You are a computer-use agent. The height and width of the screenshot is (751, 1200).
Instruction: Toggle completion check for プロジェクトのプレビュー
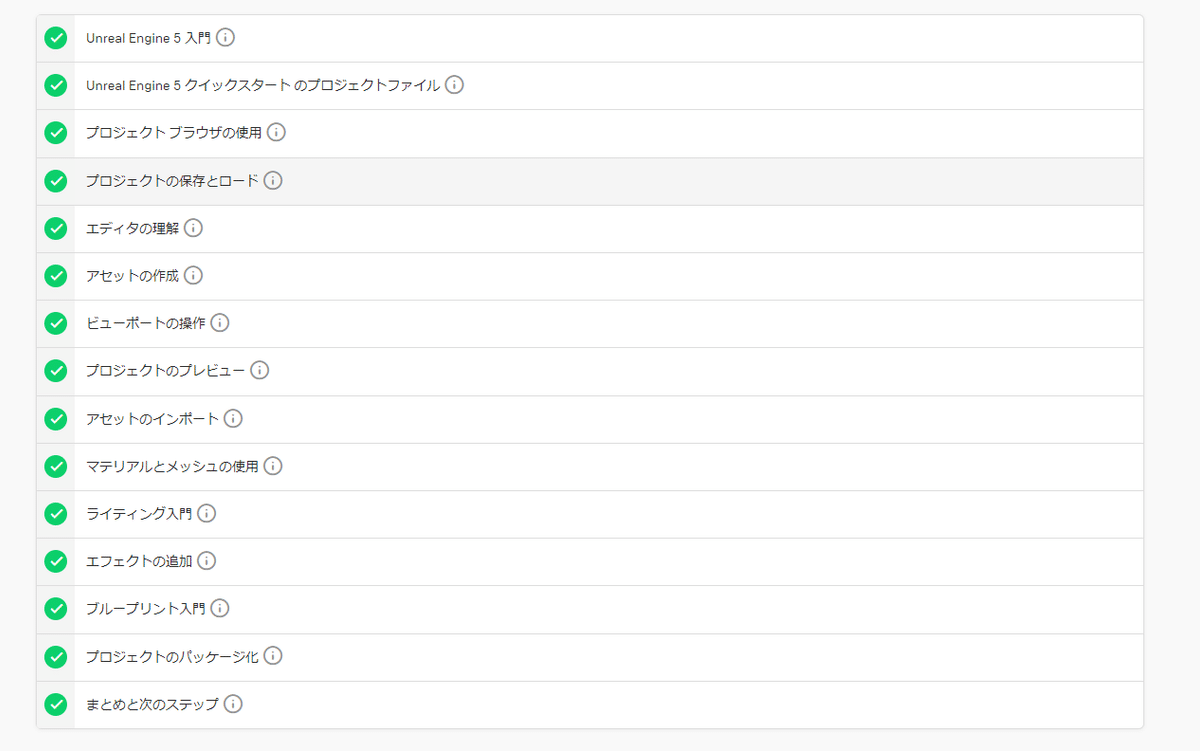pos(56,370)
